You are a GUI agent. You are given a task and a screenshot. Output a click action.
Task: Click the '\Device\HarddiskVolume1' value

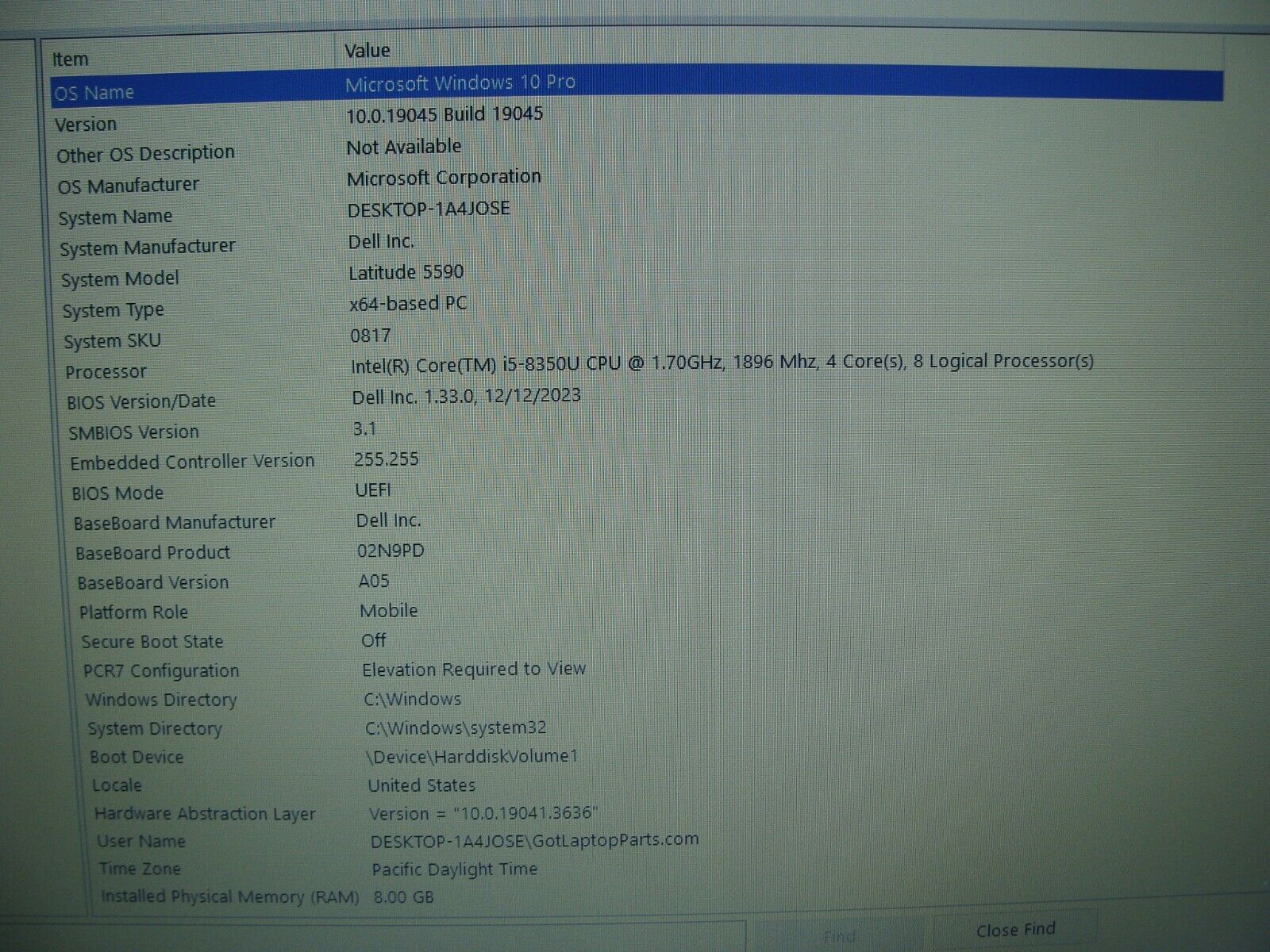pyautogui.click(x=472, y=756)
